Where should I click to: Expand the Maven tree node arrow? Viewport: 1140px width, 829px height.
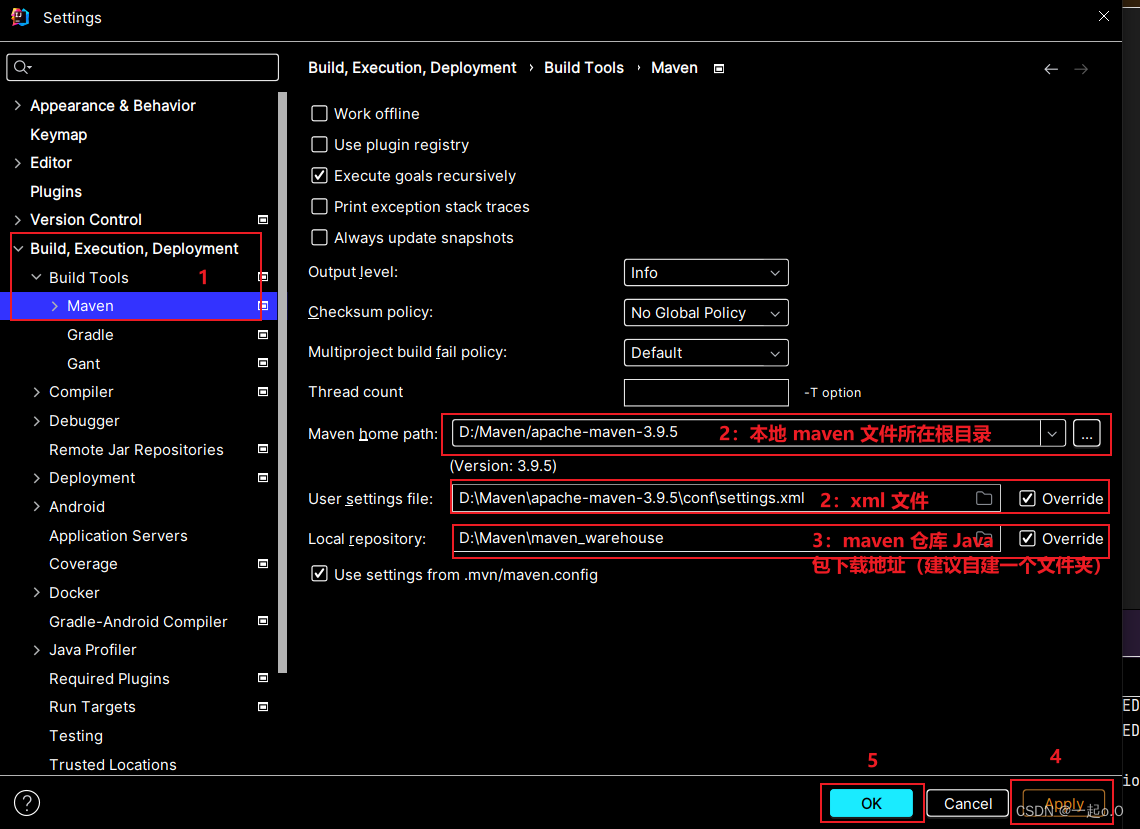pyautogui.click(x=55, y=306)
